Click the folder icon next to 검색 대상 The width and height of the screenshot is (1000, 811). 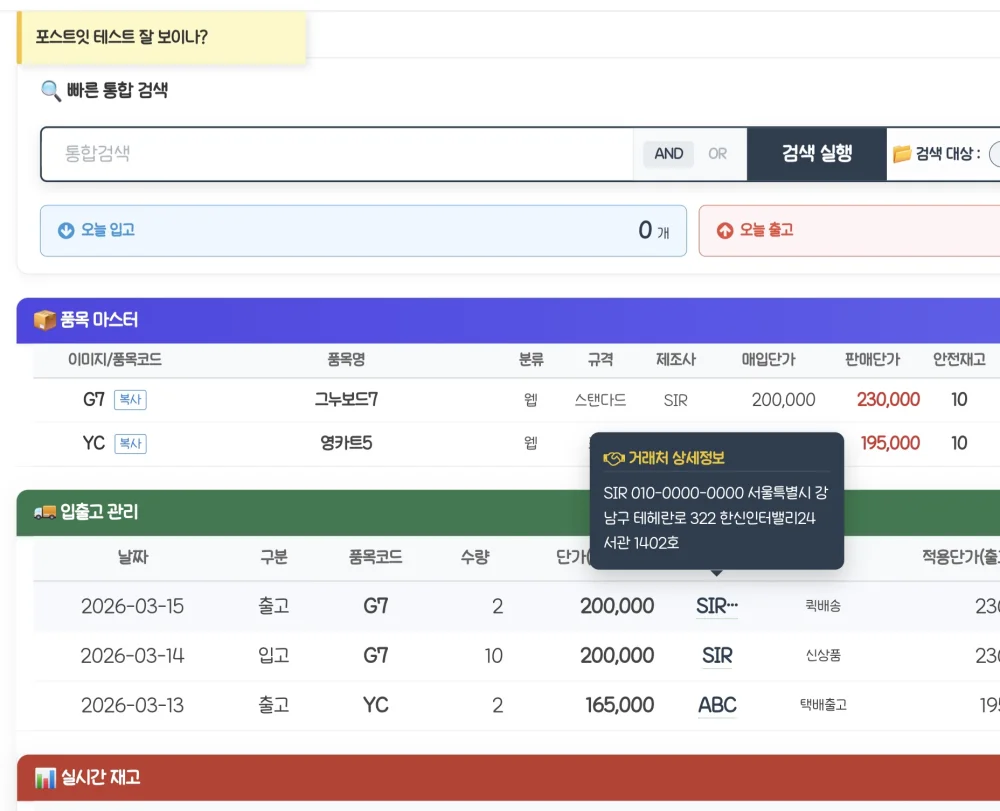tap(901, 154)
